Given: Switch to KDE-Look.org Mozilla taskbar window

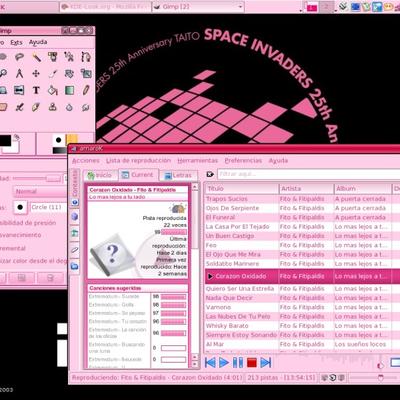Looking at the screenshot, I should (105, 7).
